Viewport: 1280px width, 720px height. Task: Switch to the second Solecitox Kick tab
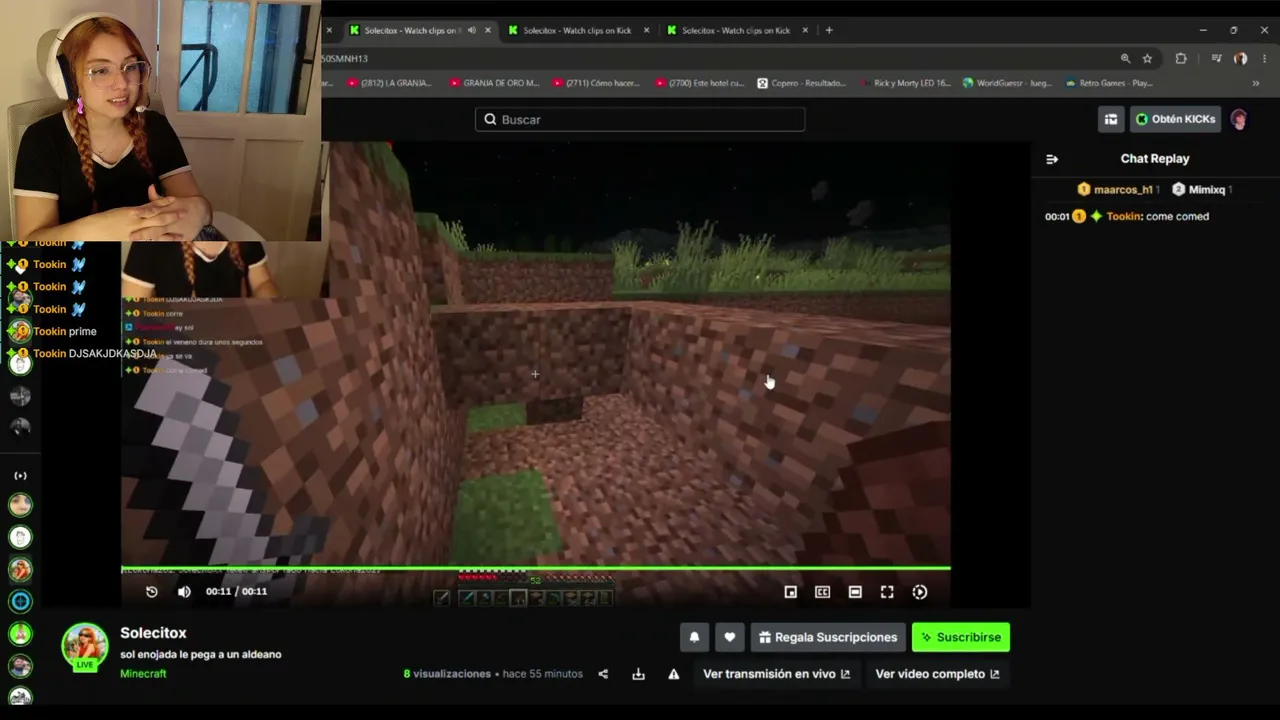pos(576,30)
